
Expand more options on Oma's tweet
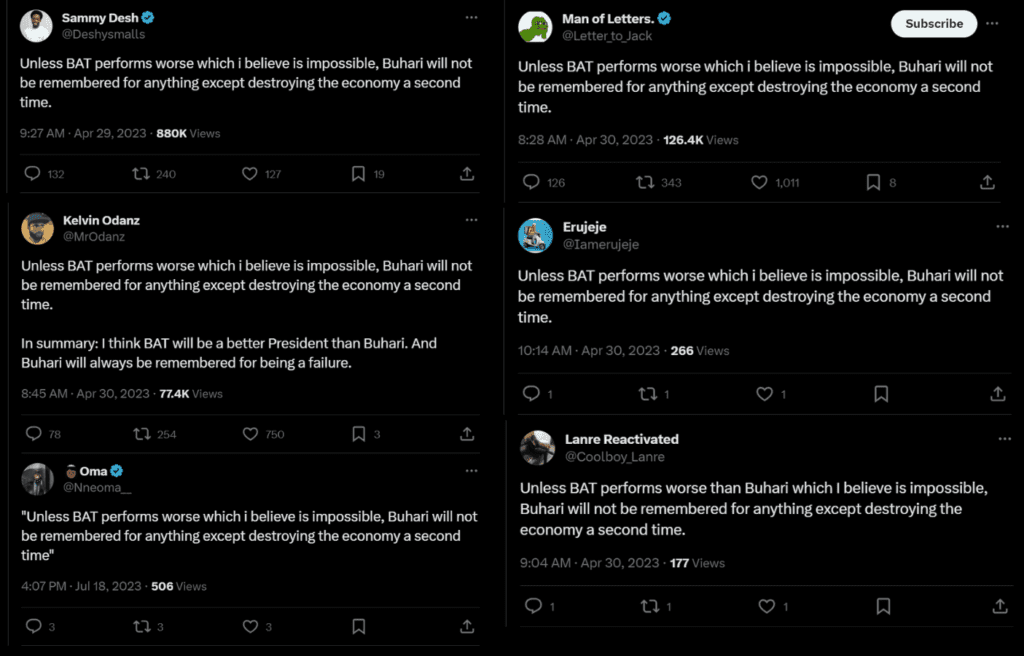tap(472, 470)
